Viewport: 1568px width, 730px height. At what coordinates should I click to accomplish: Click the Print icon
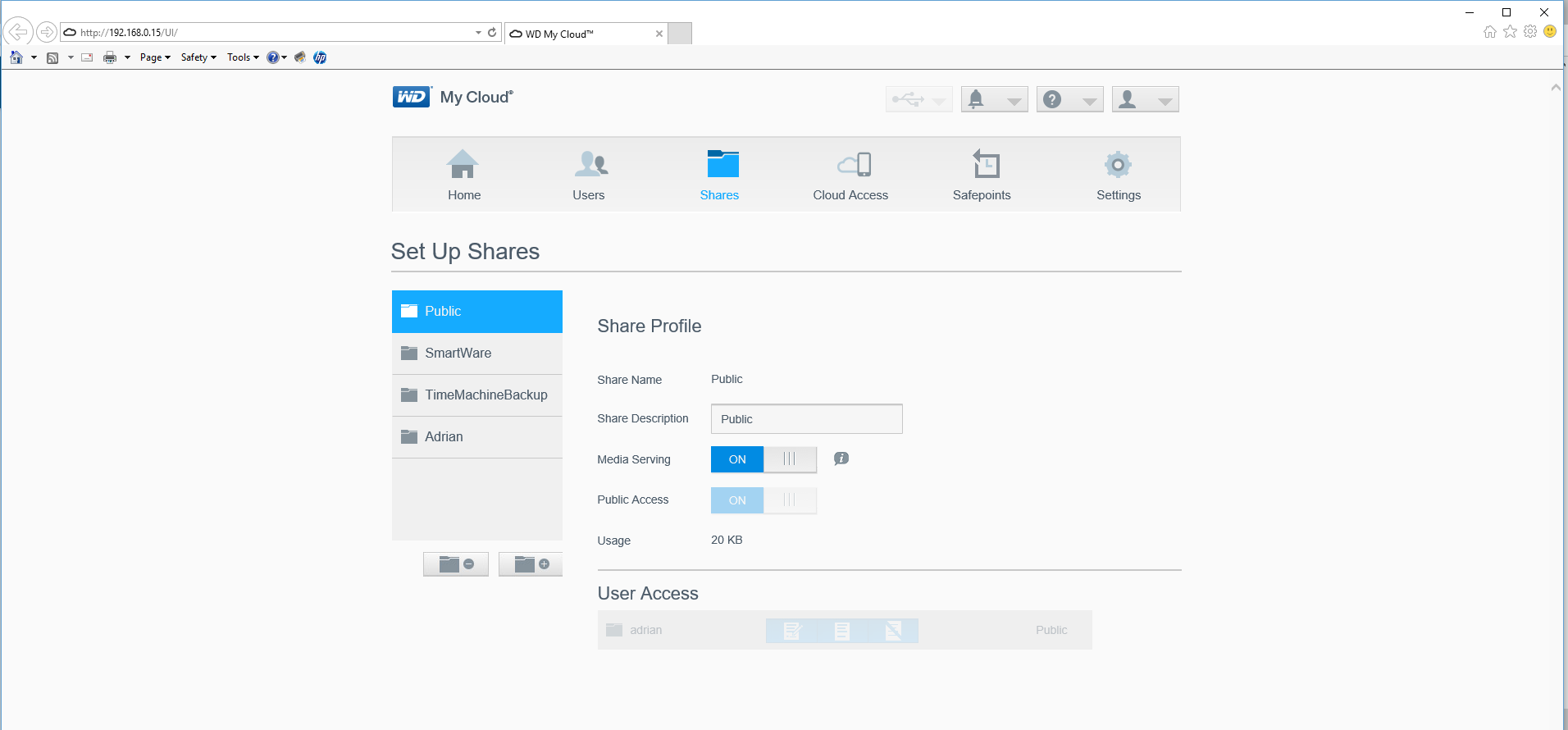[110, 57]
